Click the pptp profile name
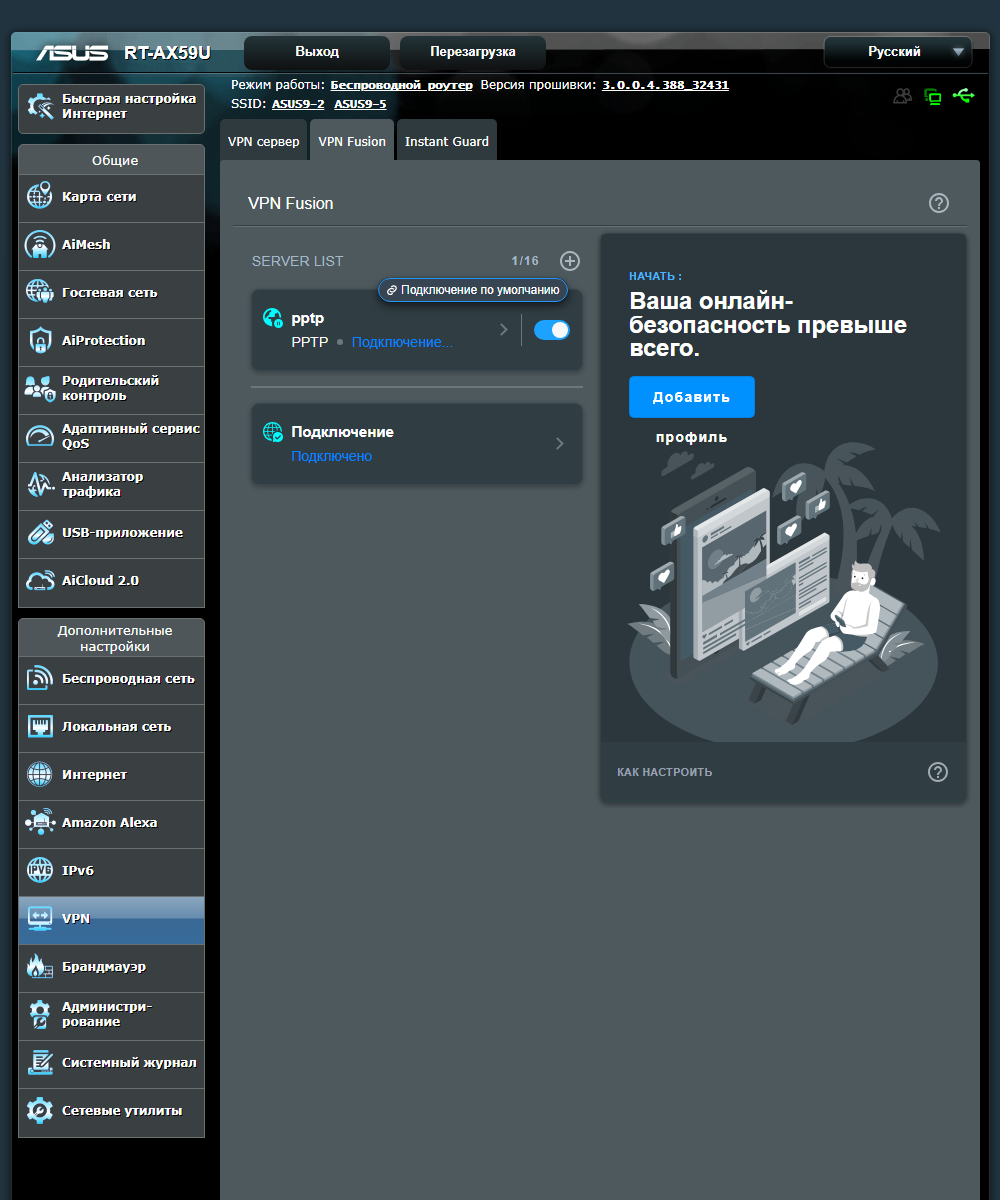 click(307, 318)
